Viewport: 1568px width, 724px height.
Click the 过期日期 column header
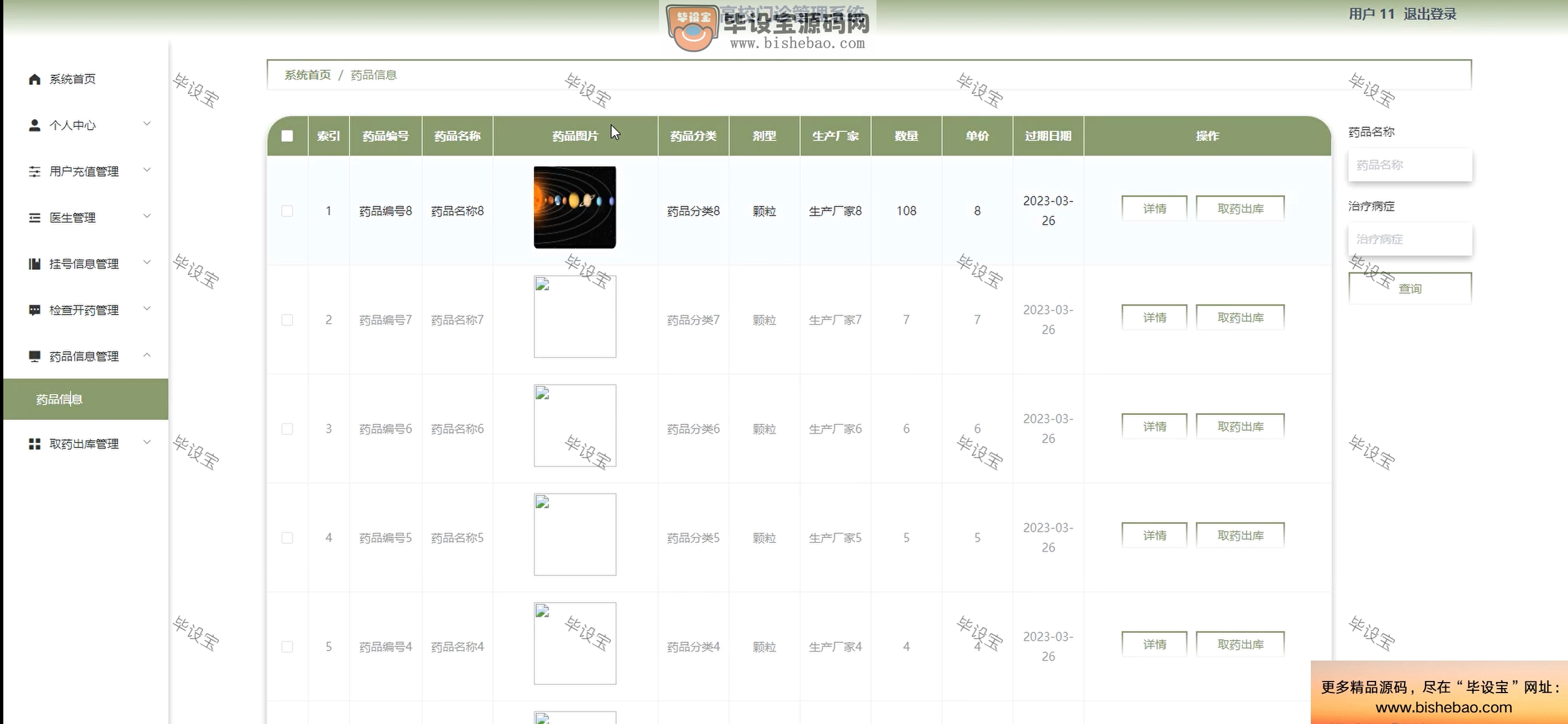[1048, 136]
